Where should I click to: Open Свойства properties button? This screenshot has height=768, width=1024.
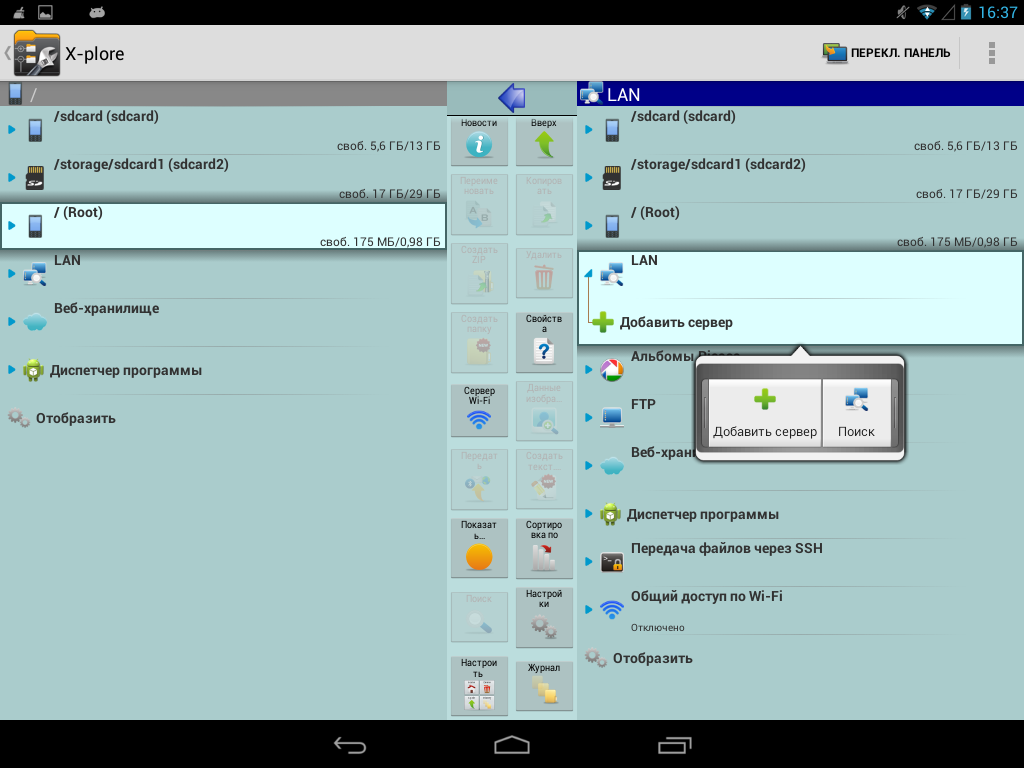(x=544, y=341)
